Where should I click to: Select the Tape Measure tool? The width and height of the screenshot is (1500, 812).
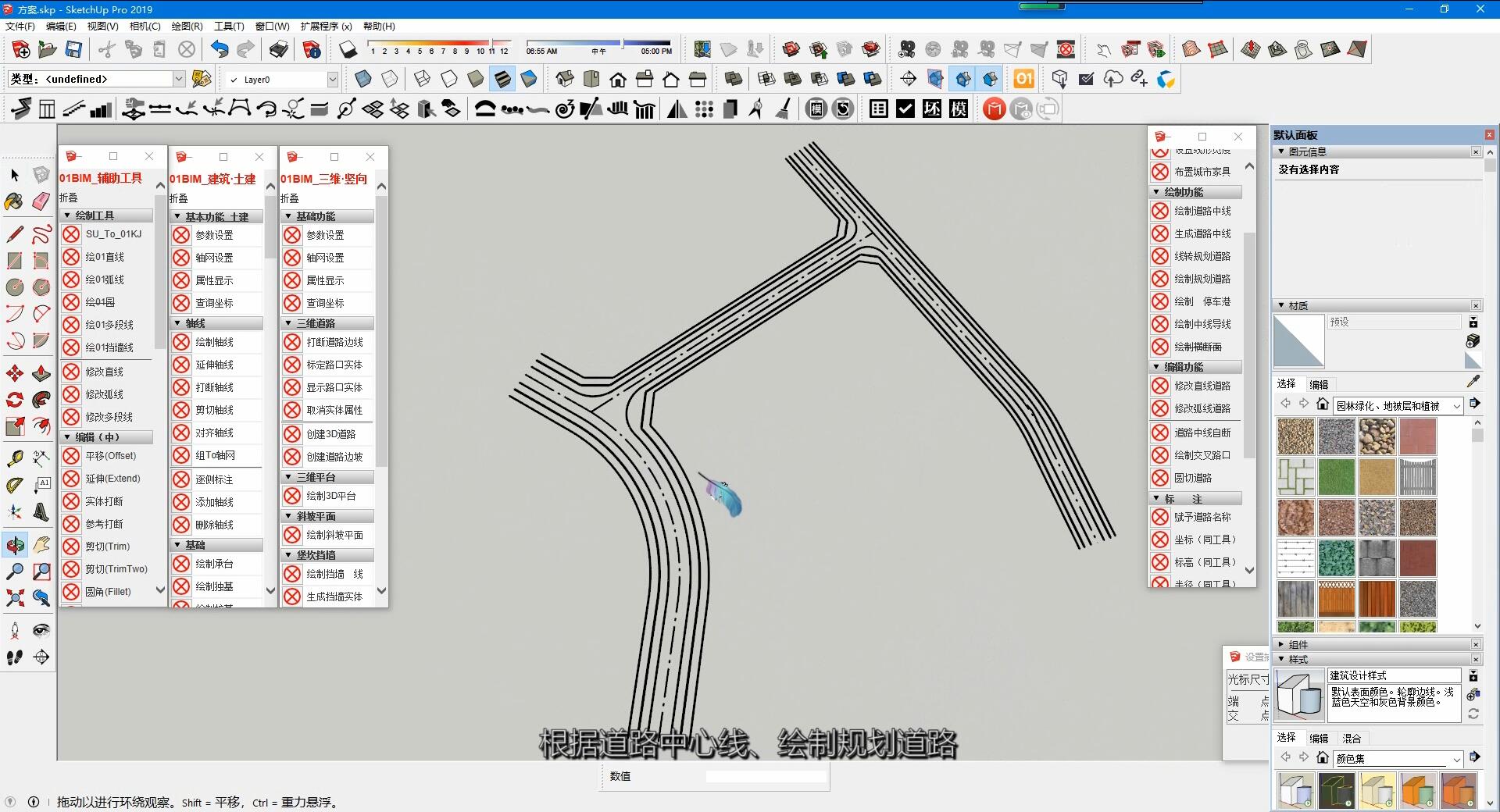(x=15, y=458)
